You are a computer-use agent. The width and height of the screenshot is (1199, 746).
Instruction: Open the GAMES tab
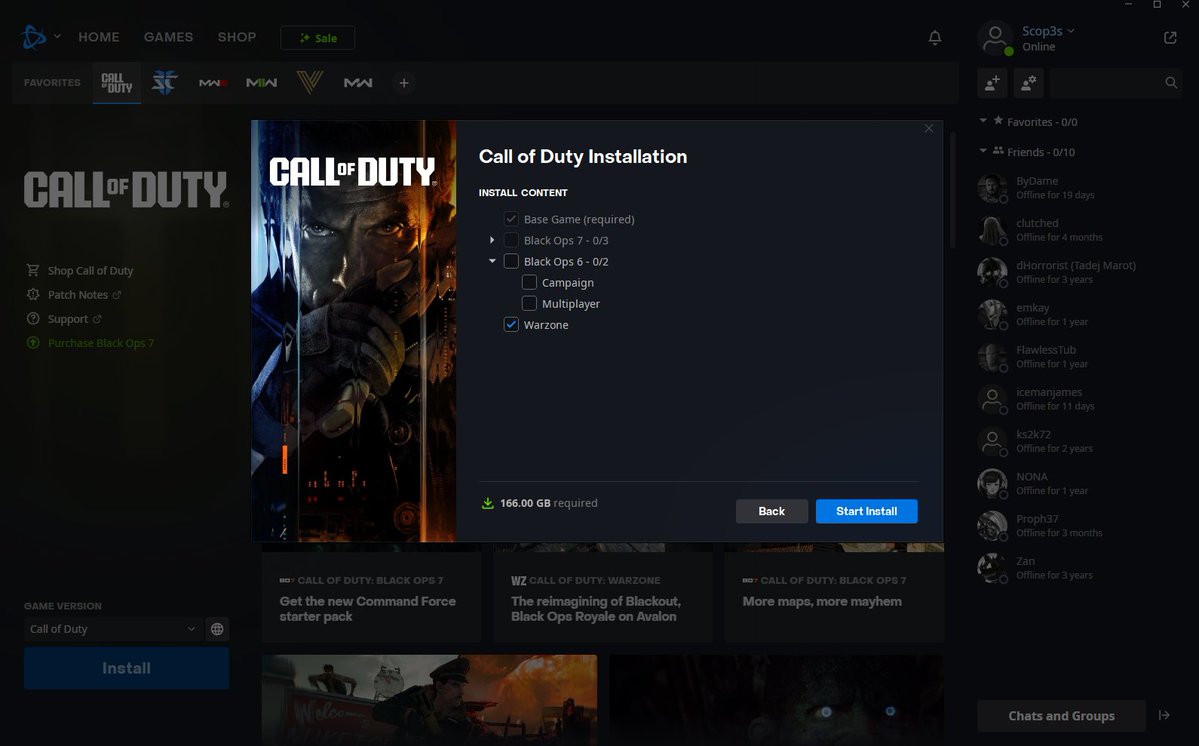tap(168, 37)
